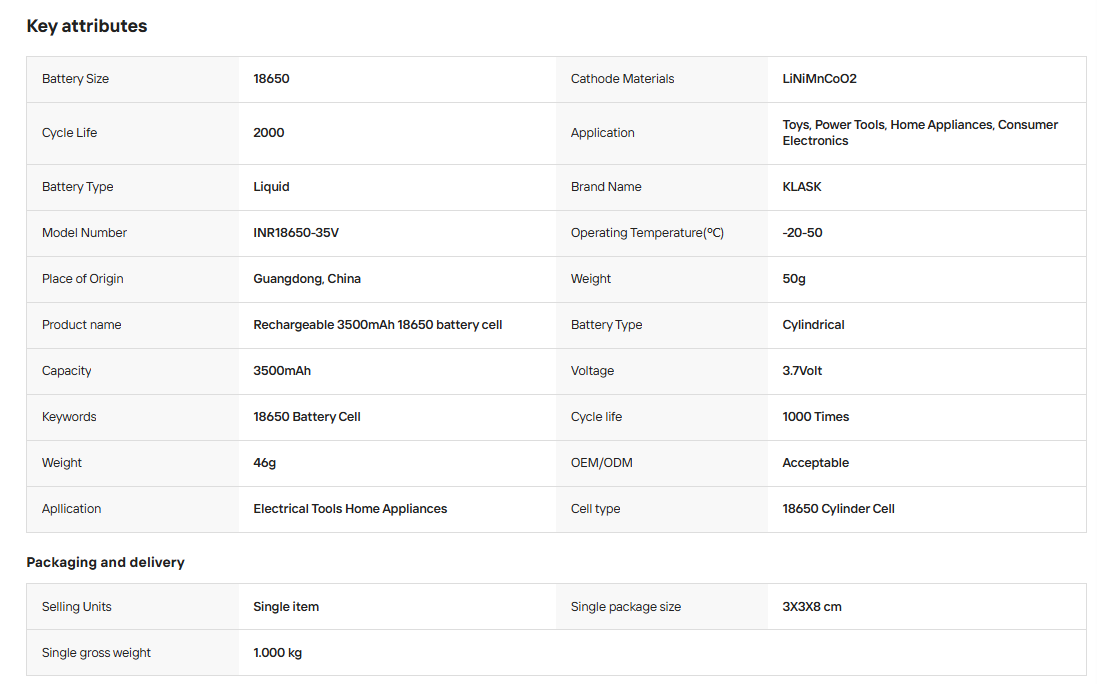The image size is (1097, 684).
Task: Click the Voltage value 3.7Volt
Action: pyautogui.click(x=802, y=371)
